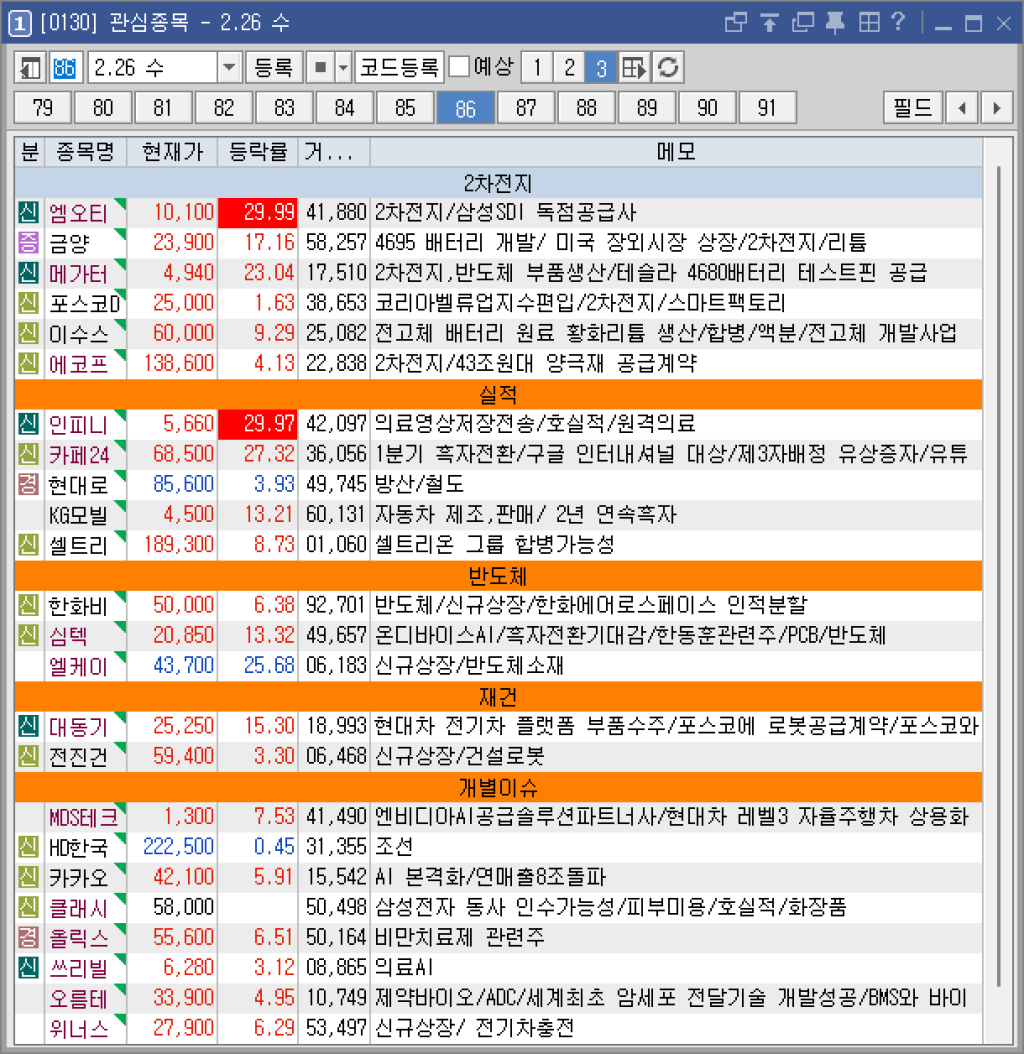The width and height of the screenshot is (1024, 1054).
Task: Click the refresh icon
Action: [668, 67]
